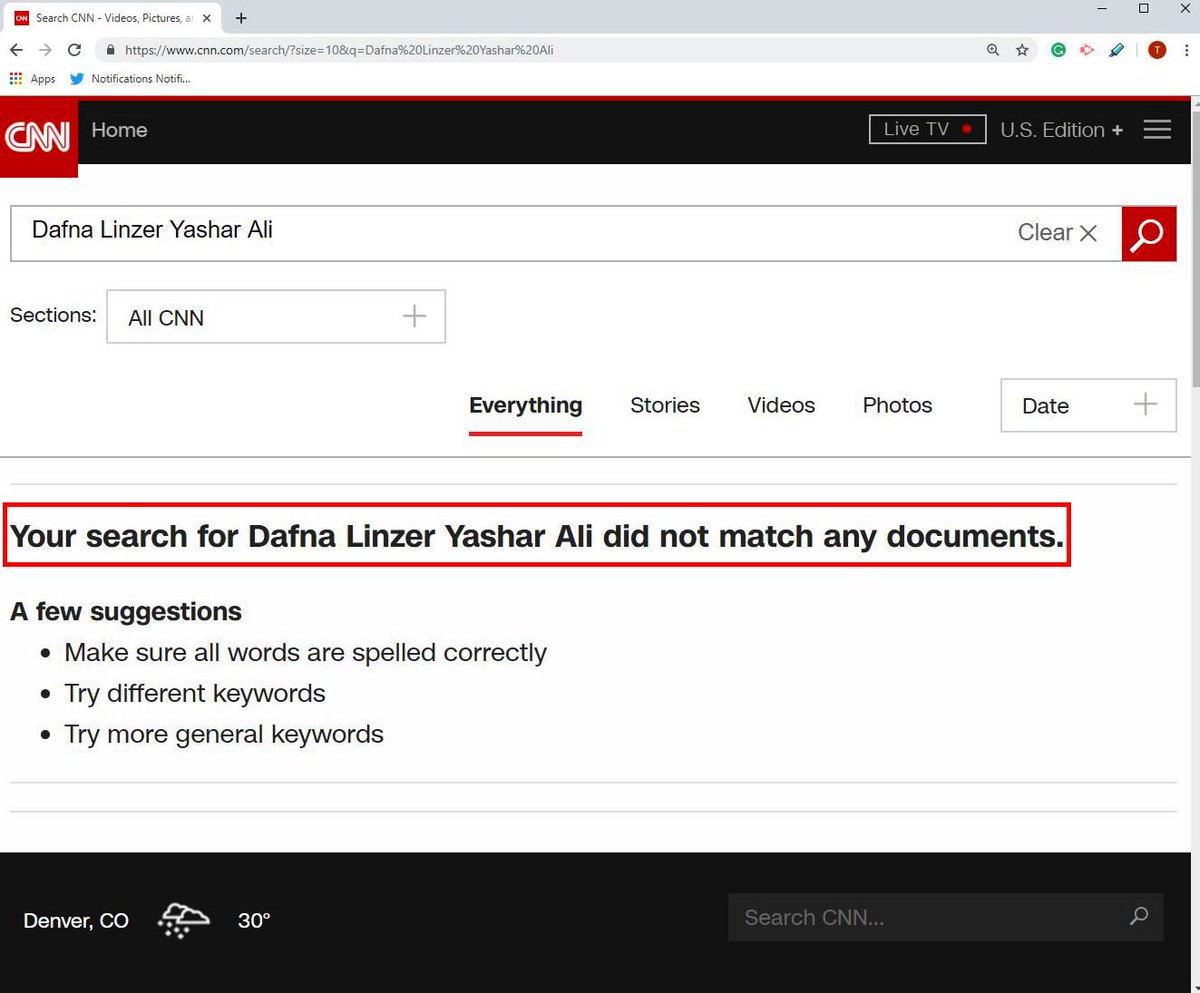Go back with browser back arrow

(16, 50)
